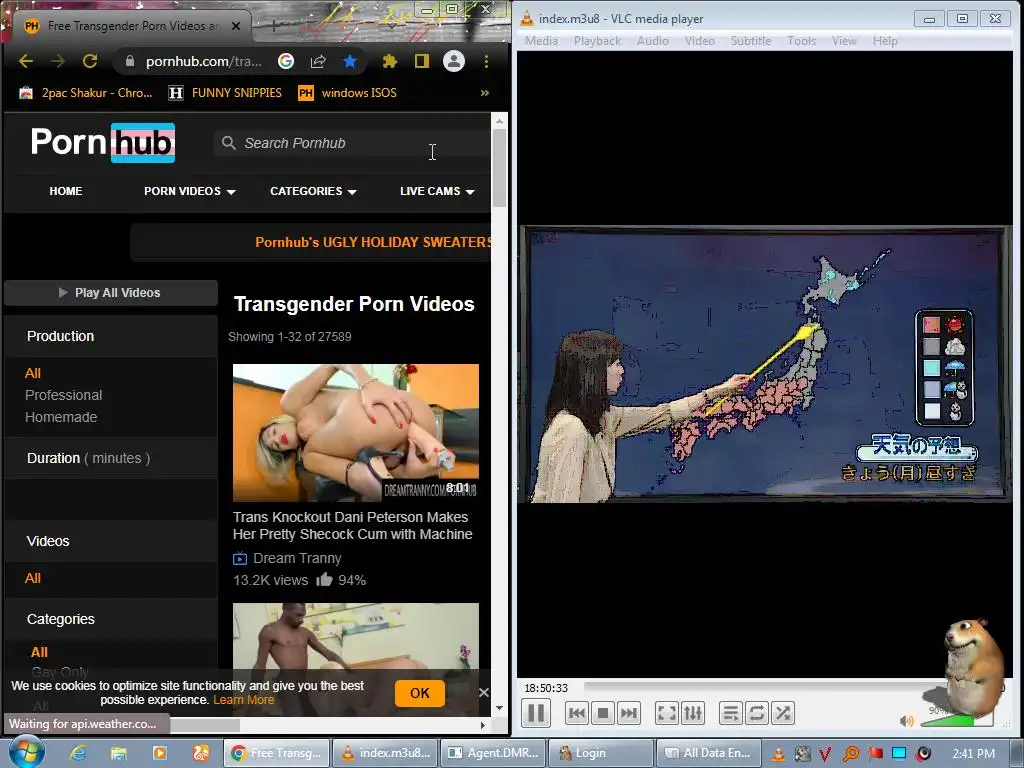Open Chrome side panel
The height and width of the screenshot is (768, 1024).
click(x=422, y=61)
